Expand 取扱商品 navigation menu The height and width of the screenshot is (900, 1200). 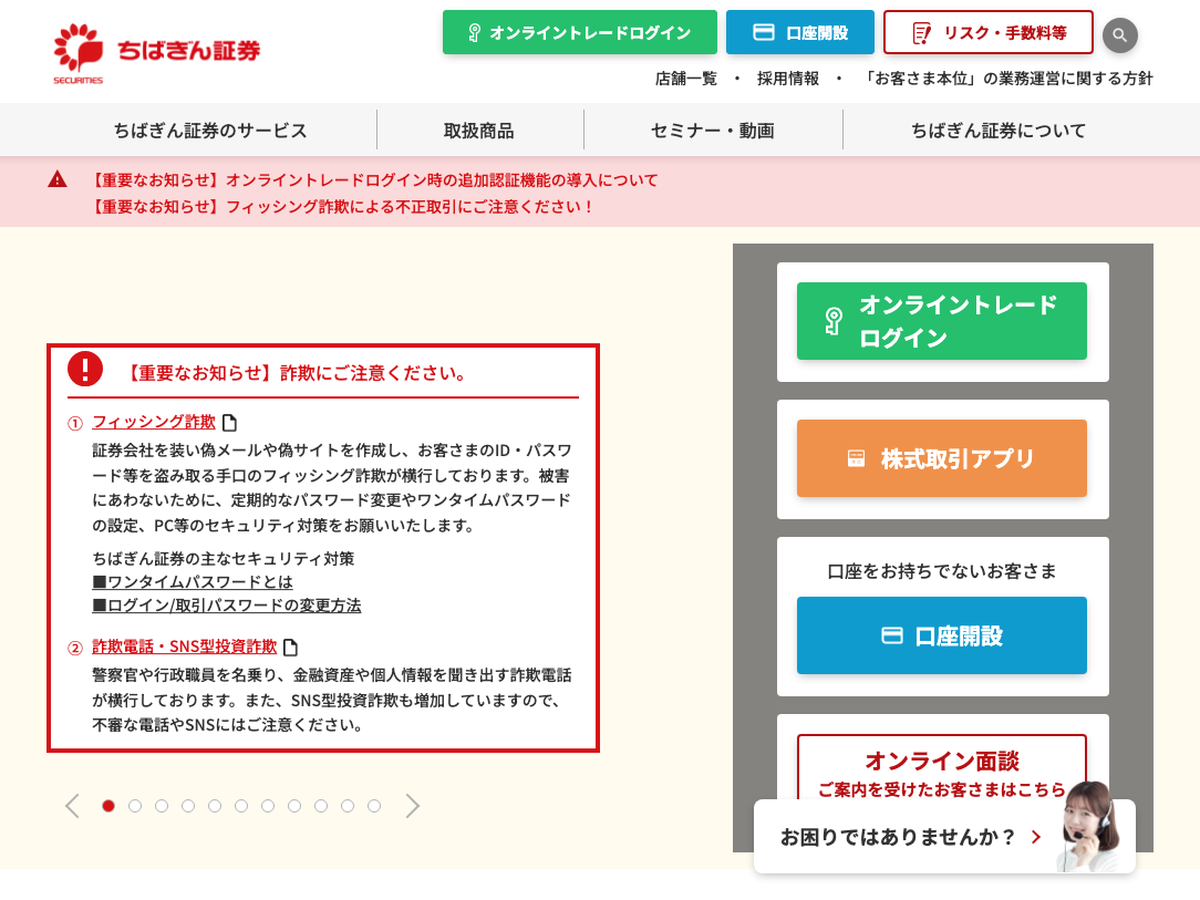[479, 130]
